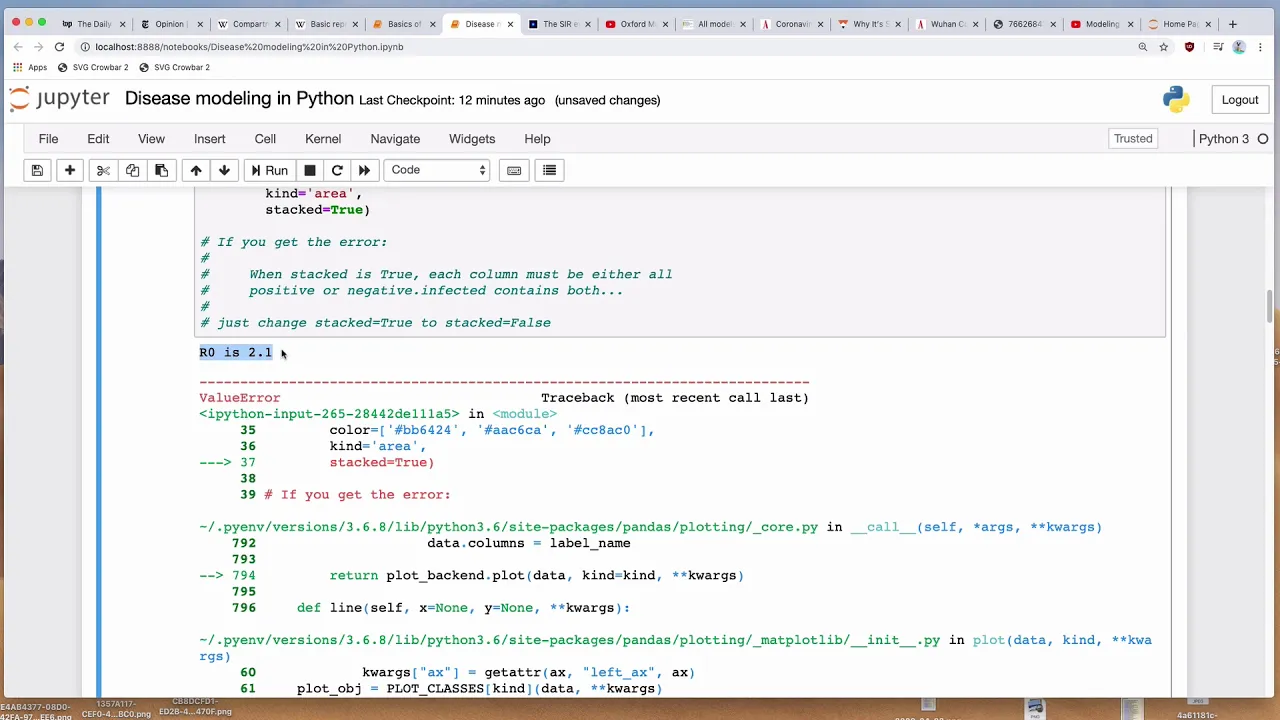
Task: Open the Cell menu
Action: pyautogui.click(x=265, y=139)
